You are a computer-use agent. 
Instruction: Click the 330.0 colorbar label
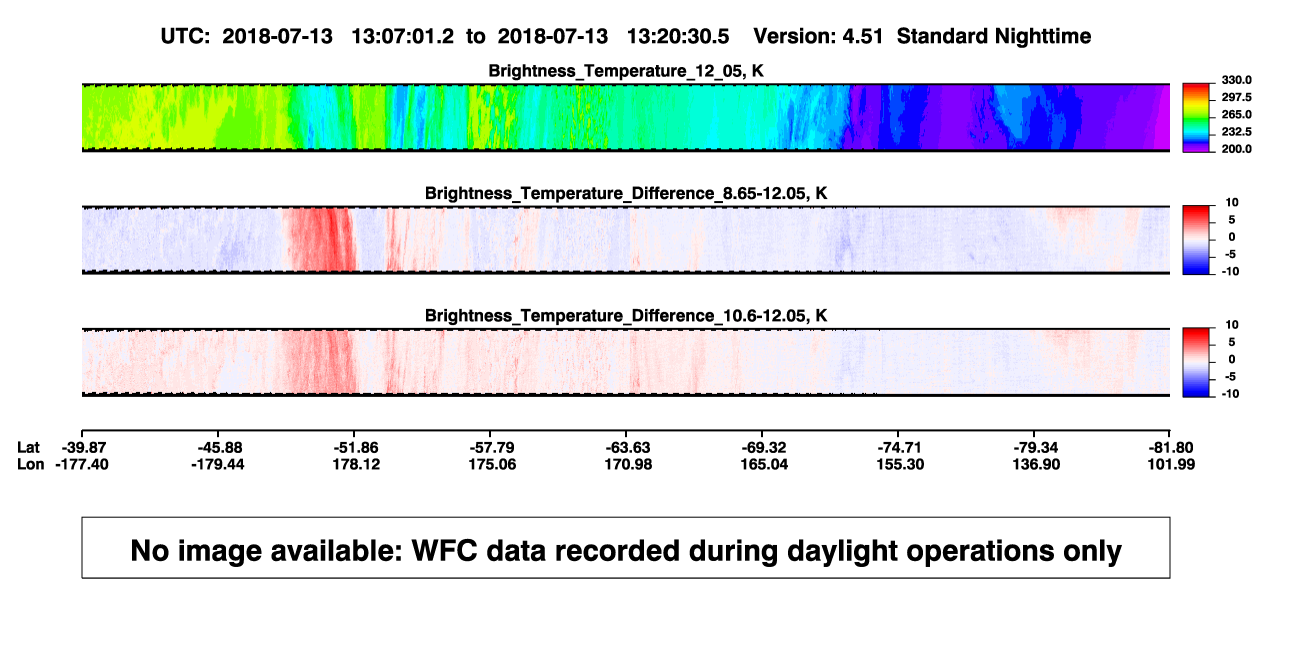click(1235, 80)
